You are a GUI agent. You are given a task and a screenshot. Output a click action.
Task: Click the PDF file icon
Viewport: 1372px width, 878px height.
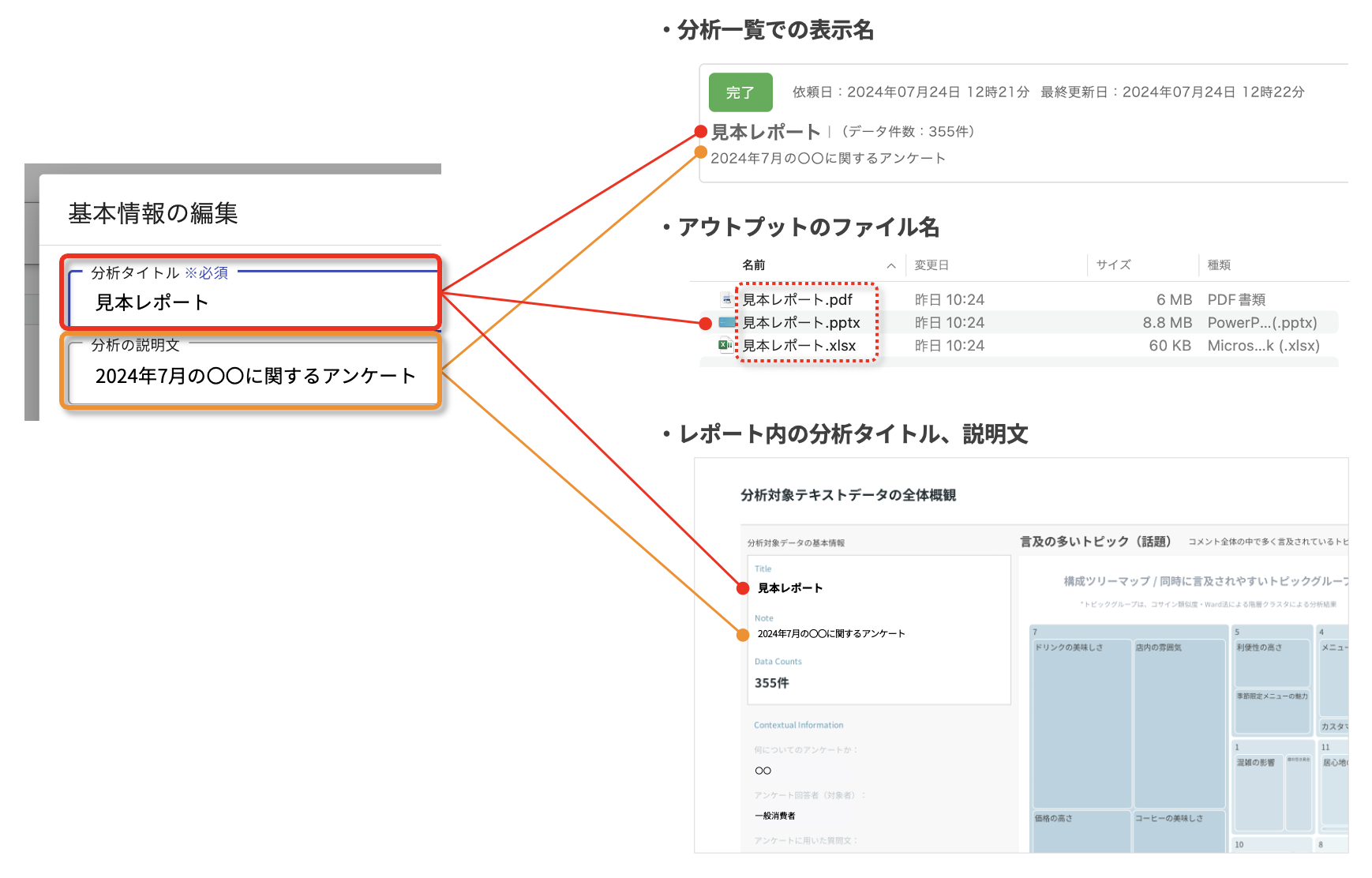pyautogui.click(x=726, y=299)
